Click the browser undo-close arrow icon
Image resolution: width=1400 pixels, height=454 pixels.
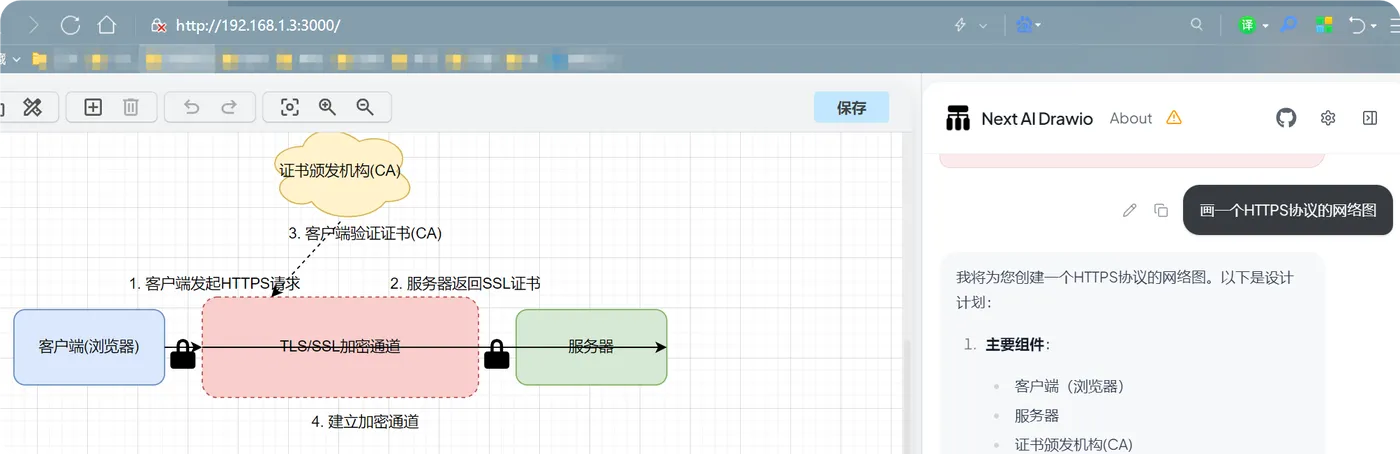[x=1358, y=25]
